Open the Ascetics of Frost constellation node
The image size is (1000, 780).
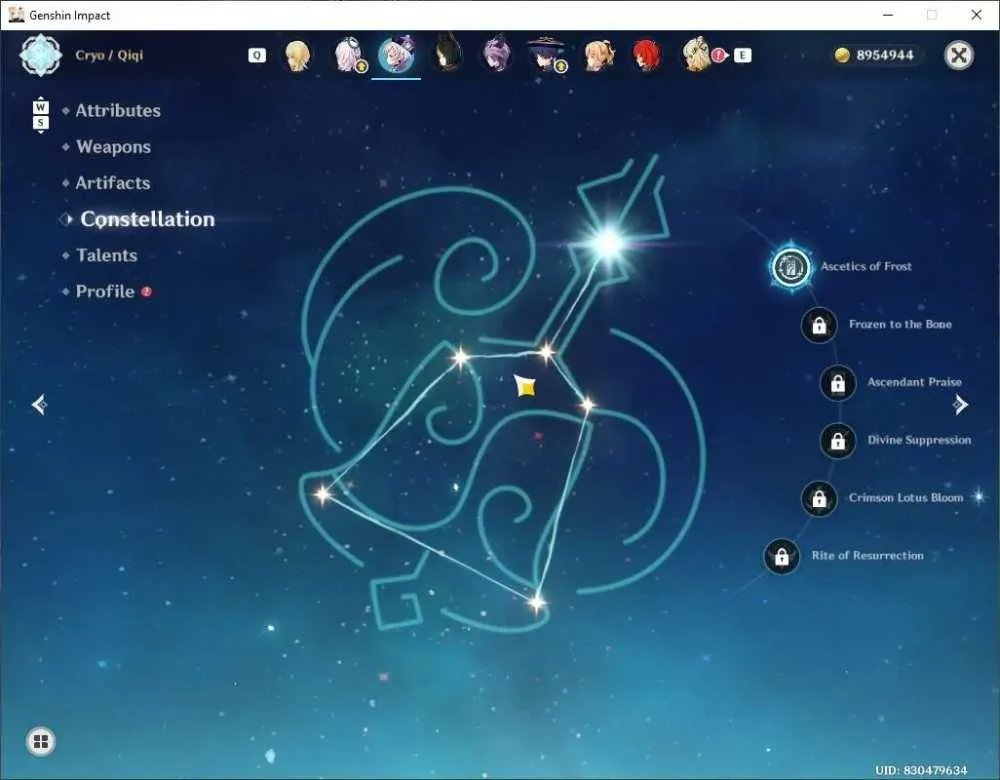click(791, 267)
